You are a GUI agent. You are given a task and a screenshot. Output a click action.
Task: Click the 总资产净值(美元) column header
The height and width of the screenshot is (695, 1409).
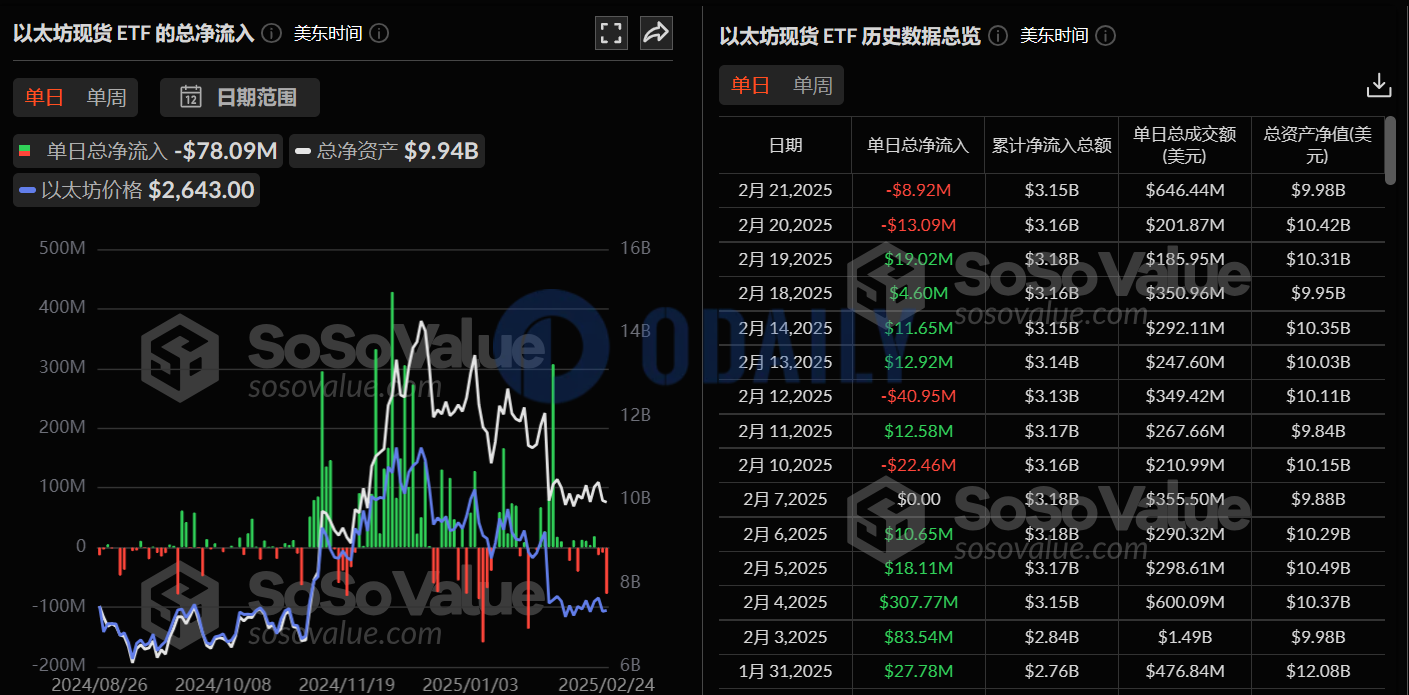[1317, 145]
